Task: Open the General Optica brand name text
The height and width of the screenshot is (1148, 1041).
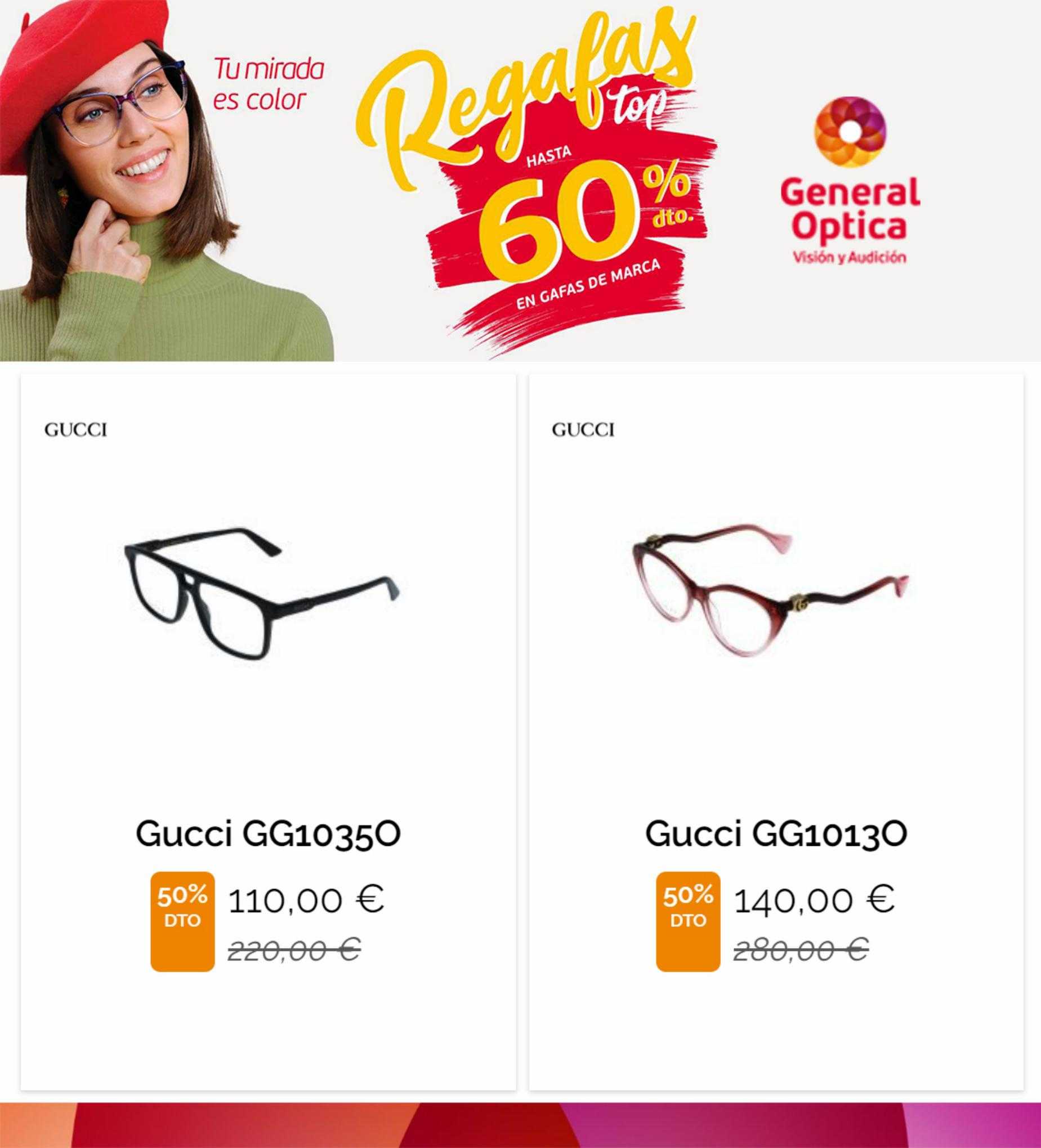Action: click(x=850, y=209)
